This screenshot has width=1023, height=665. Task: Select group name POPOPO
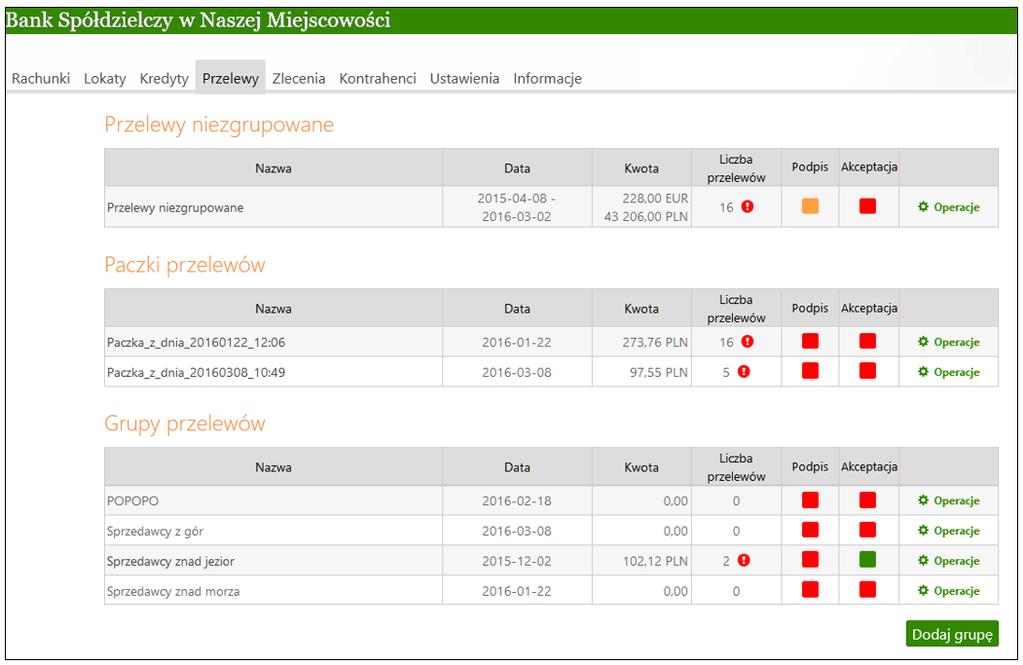click(132, 501)
